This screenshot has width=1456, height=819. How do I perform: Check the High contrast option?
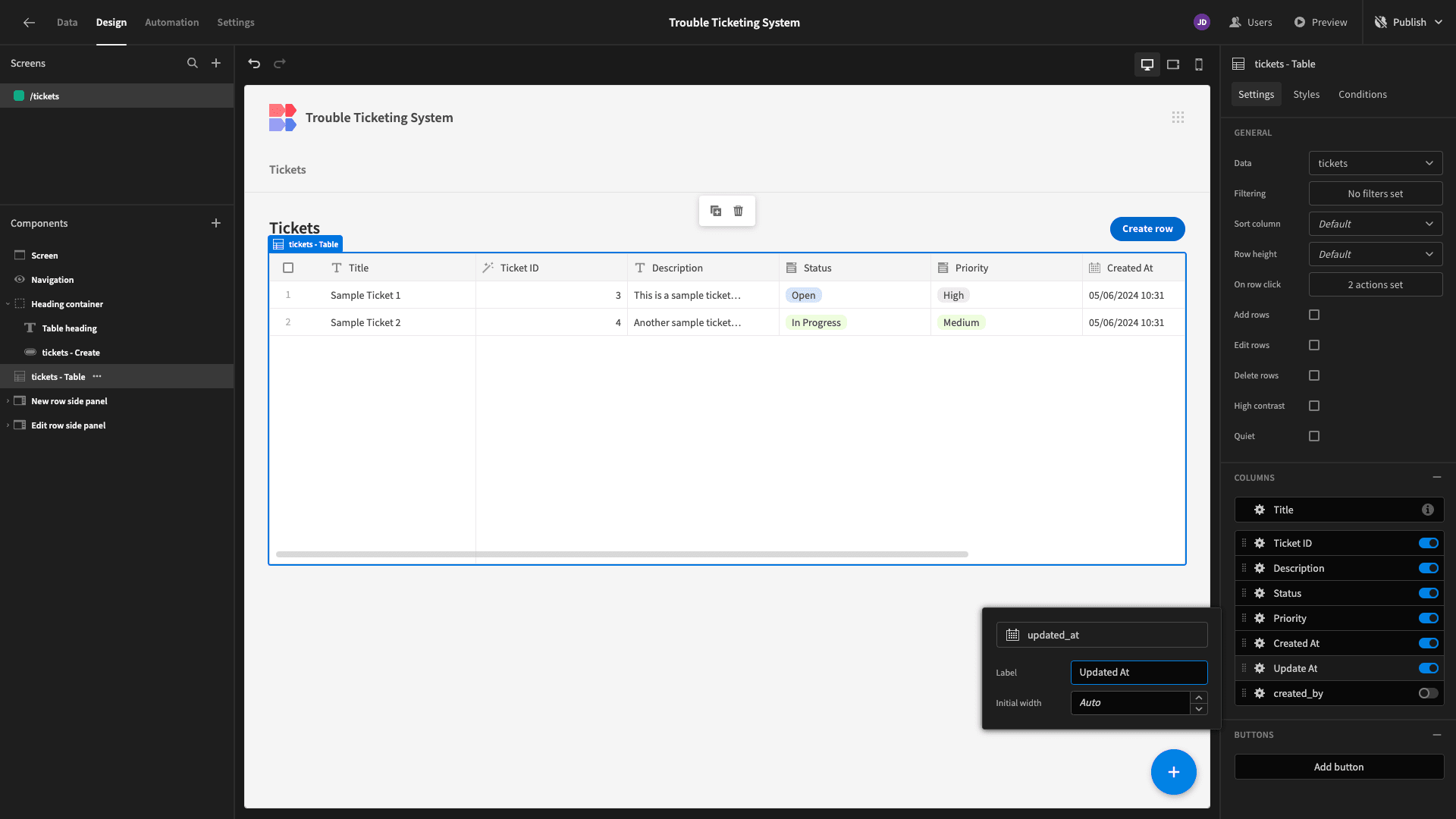(x=1314, y=406)
